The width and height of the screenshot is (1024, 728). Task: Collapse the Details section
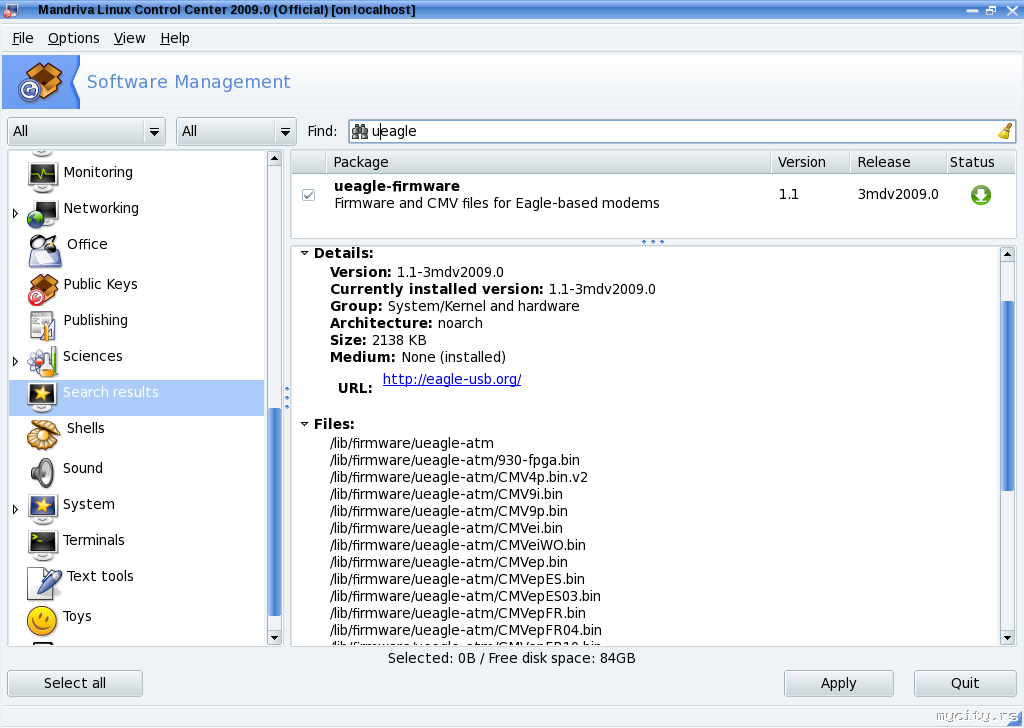304,253
